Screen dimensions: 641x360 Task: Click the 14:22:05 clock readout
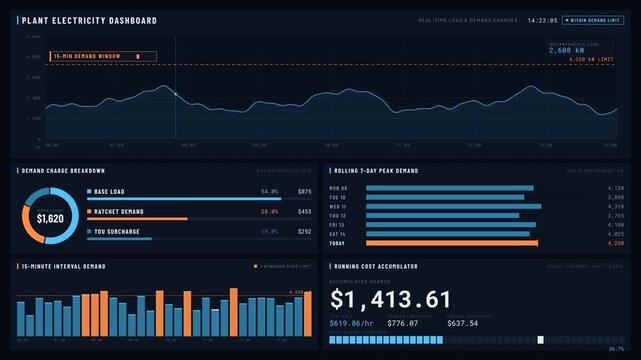[x=542, y=20]
